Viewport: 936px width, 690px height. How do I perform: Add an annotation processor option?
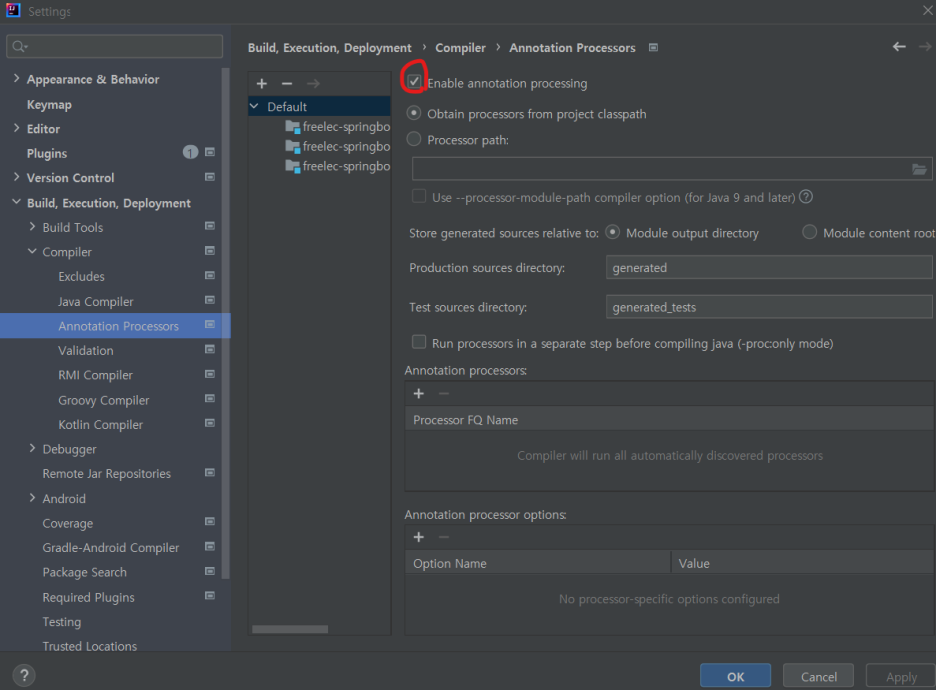coord(418,537)
